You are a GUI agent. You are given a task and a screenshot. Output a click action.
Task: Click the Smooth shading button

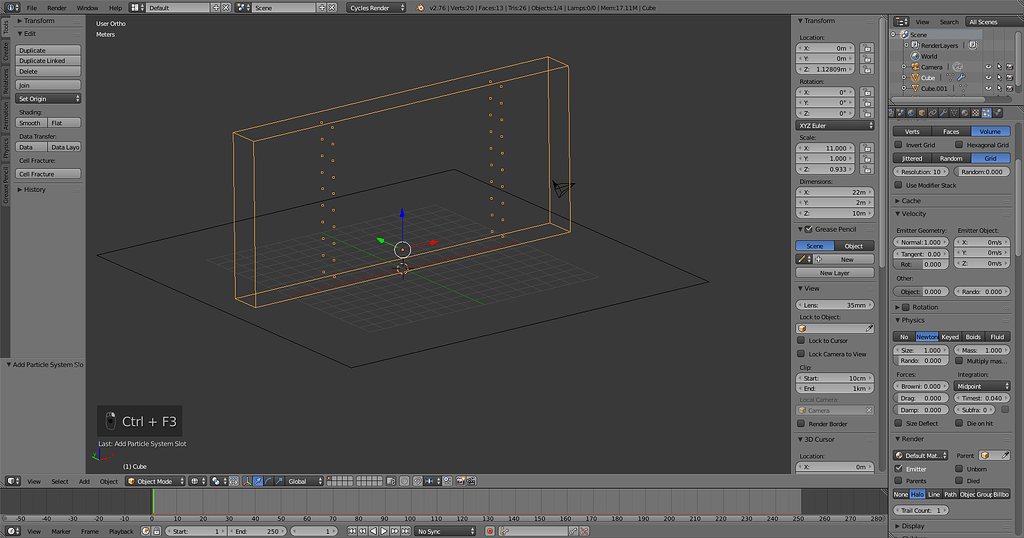click(x=31, y=123)
